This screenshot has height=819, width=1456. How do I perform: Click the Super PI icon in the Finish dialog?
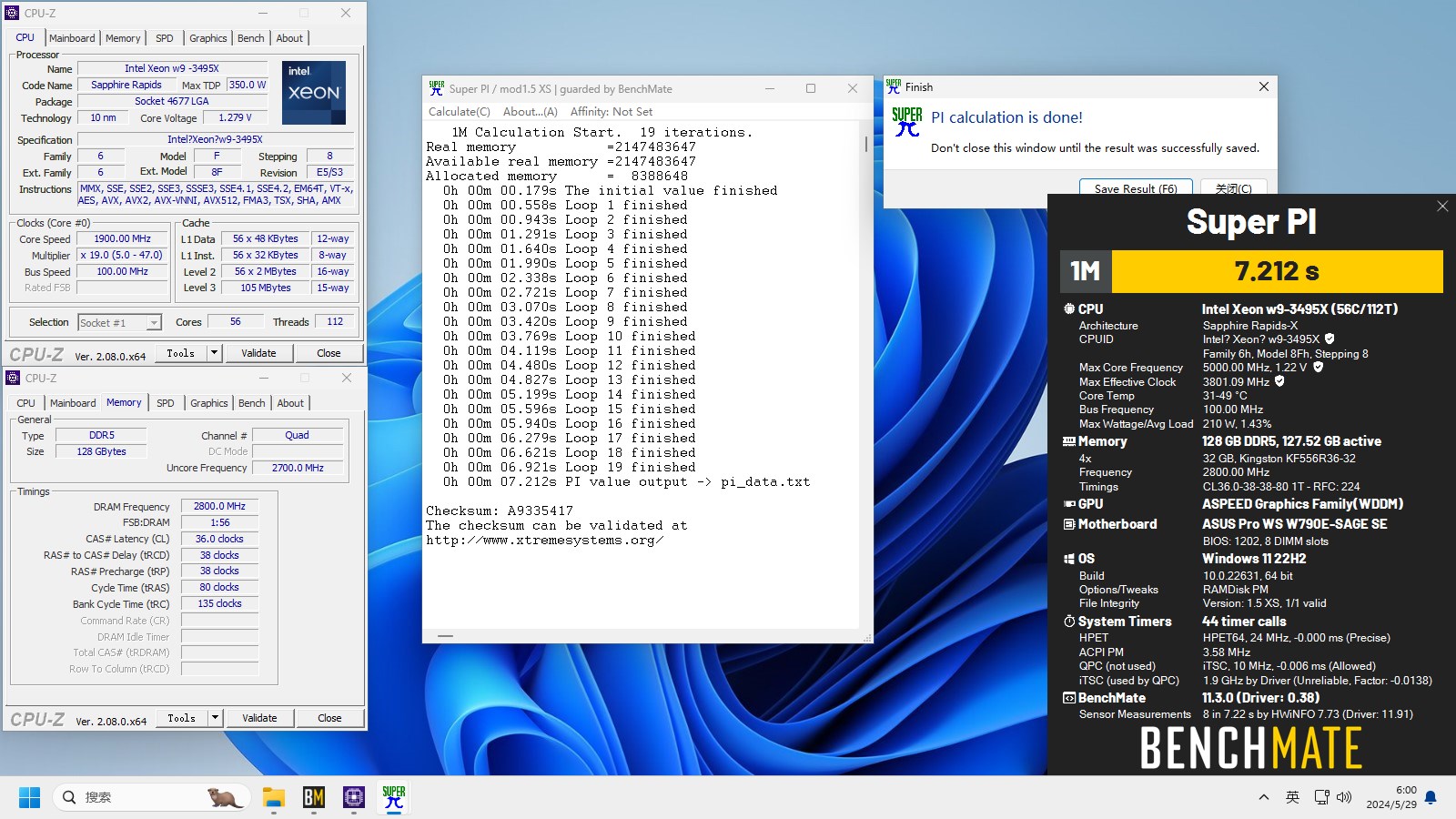tap(907, 122)
